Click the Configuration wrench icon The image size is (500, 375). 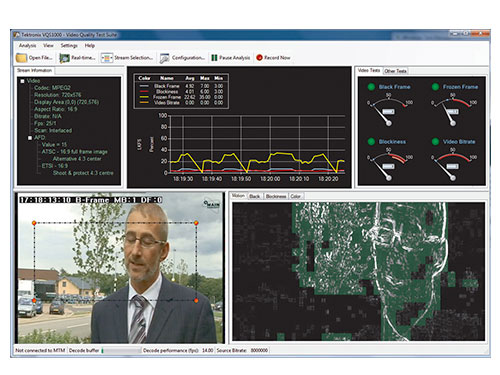(164, 58)
